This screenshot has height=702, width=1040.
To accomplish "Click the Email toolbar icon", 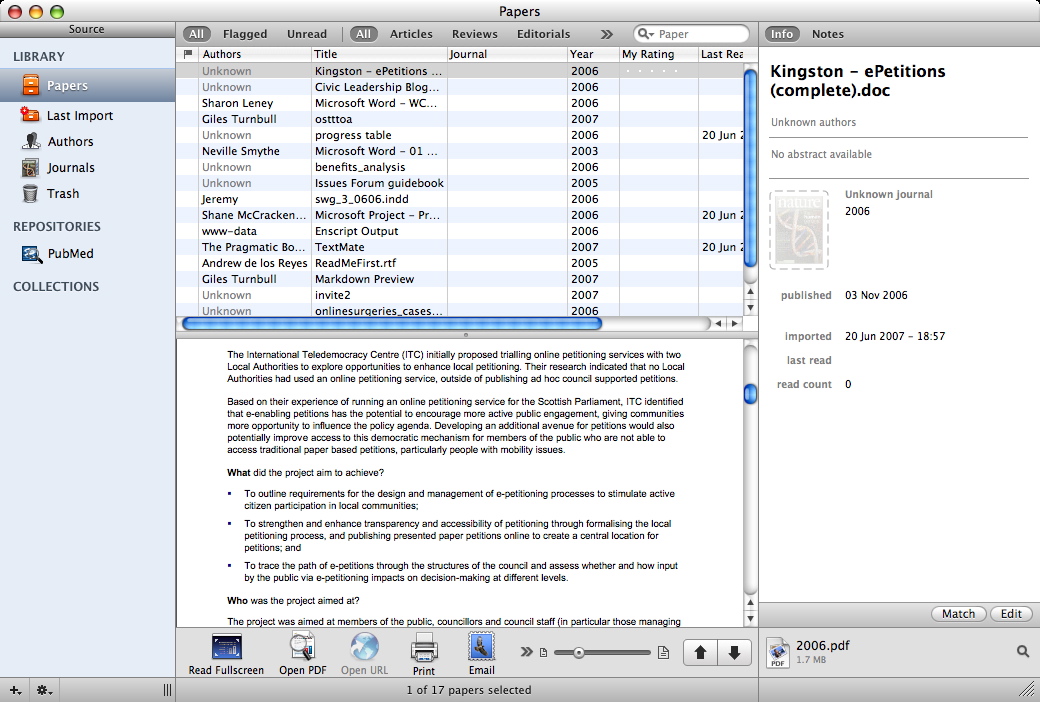I will [482, 646].
